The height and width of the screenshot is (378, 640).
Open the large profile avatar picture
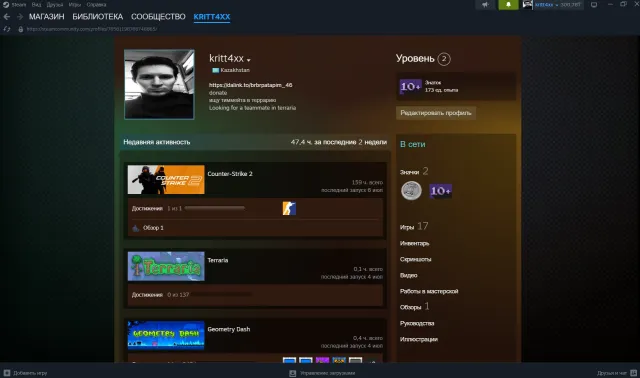pos(159,84)
